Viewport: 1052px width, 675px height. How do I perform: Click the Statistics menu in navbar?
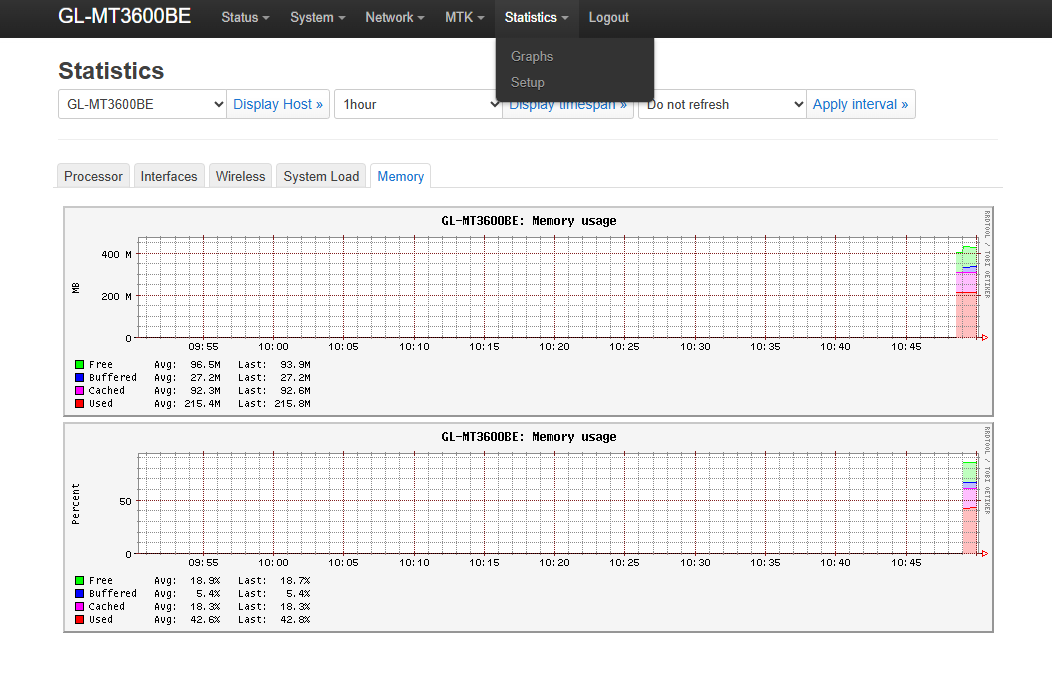536,18
